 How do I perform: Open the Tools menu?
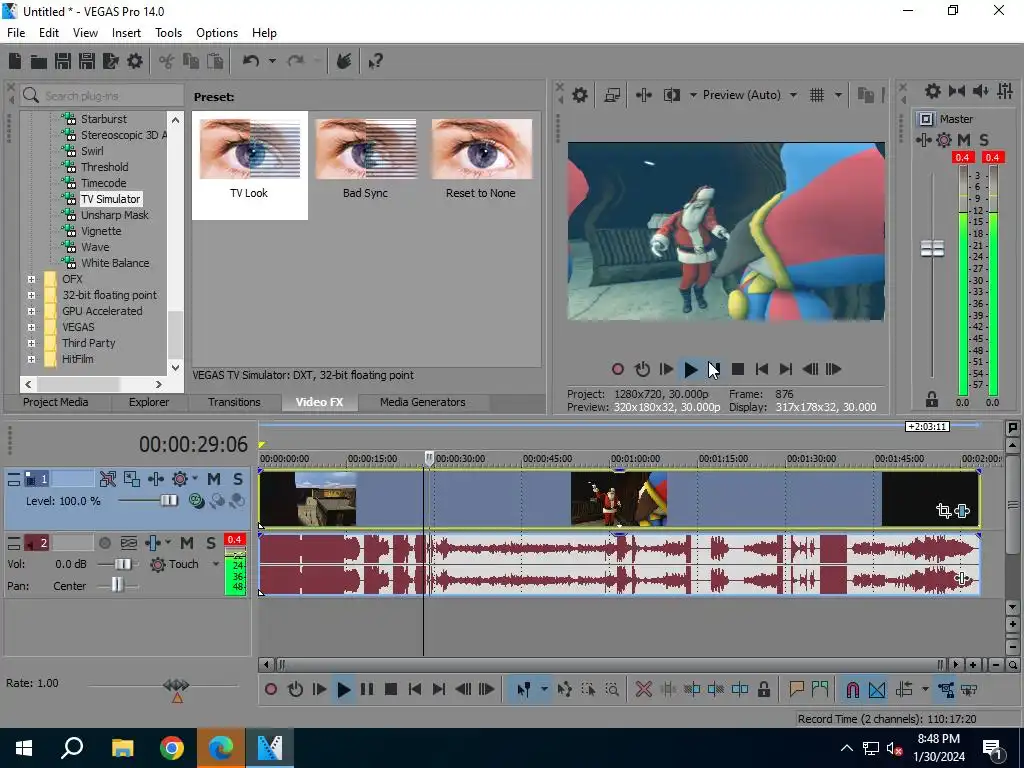[168, 33]
